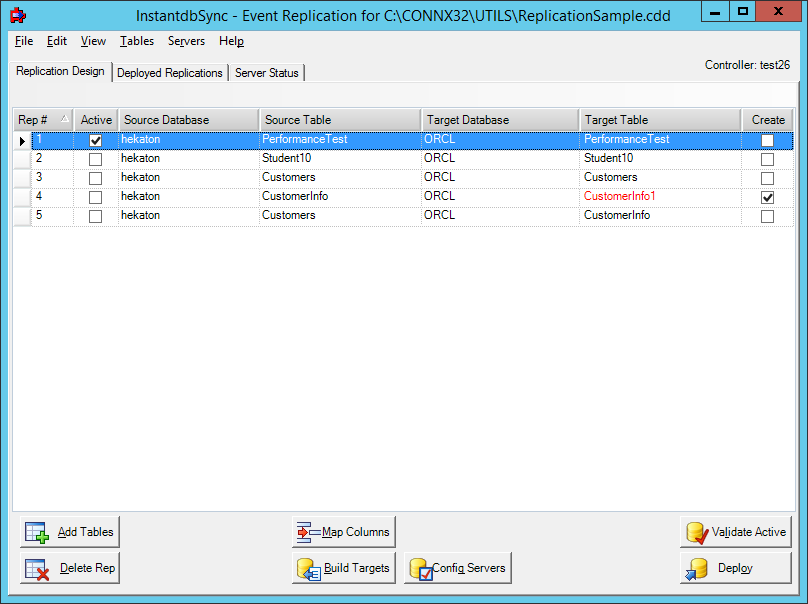Open the Tables menu
Image resolution: width=808 pixels, height=604 pixels.
[x=137, y=41]
